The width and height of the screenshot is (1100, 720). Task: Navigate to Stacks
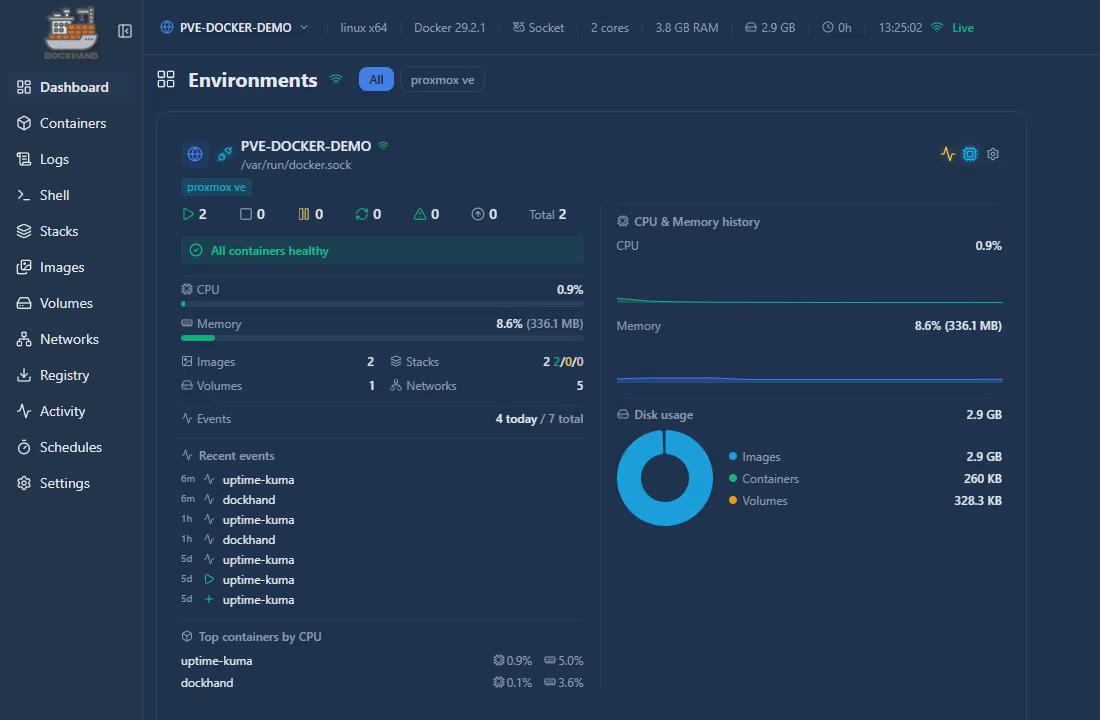point(72,231)
